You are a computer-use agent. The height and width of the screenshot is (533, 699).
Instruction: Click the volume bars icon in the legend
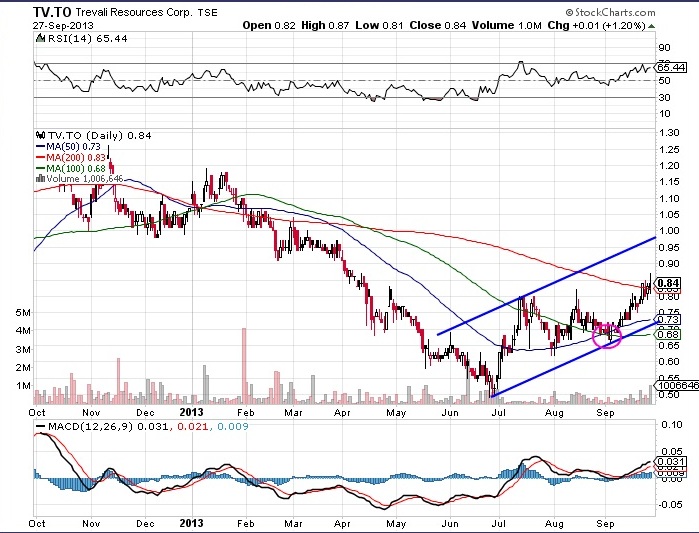(40, 179)
